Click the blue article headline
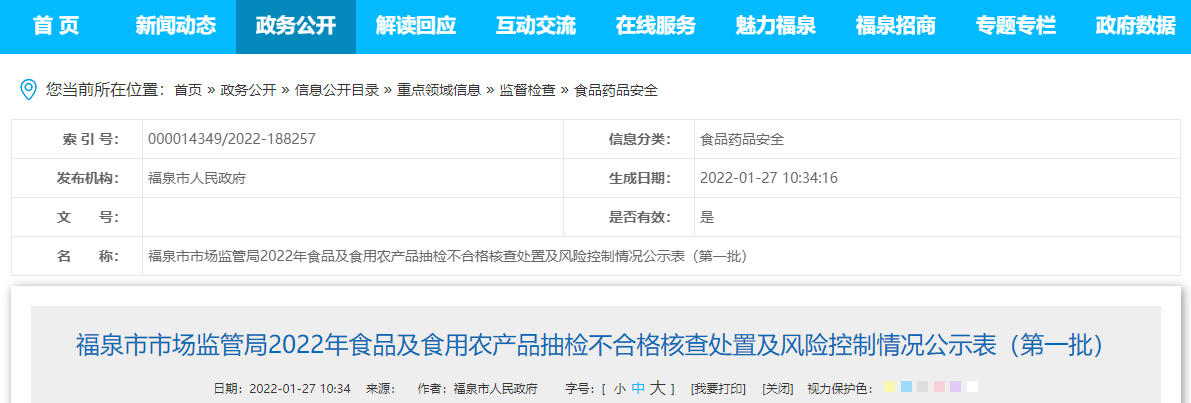 (589, 345)
